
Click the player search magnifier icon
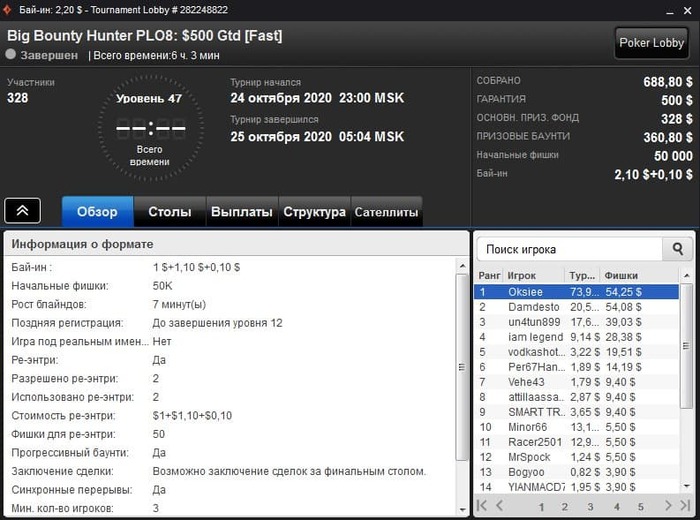coord(678,249)
